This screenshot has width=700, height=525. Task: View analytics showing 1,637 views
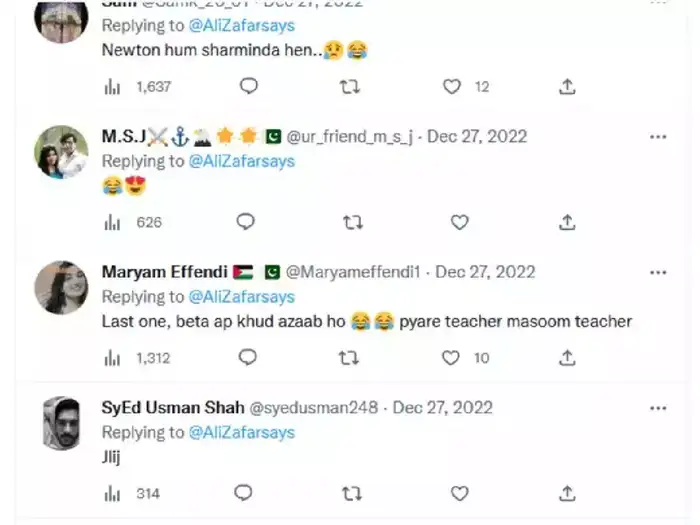(x=138, y=87)
